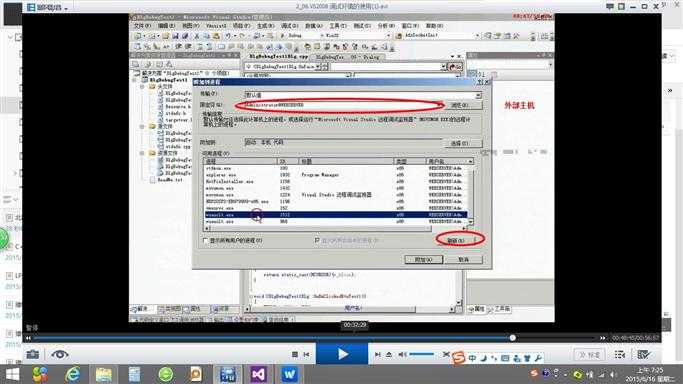Open Word from the taskbar
683x384 pixels.
(x=289, y=374)
